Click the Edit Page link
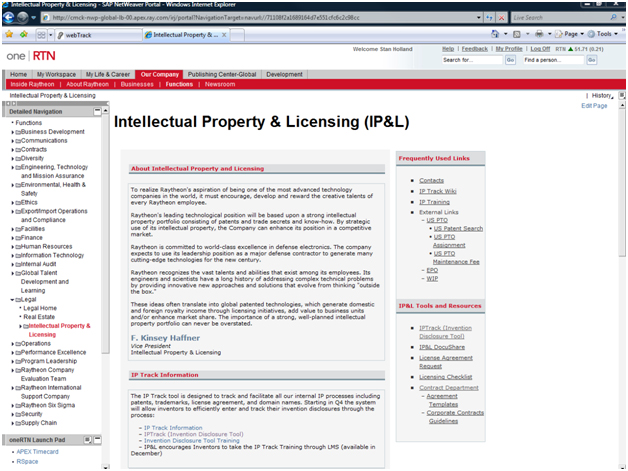 click(594, 106)
